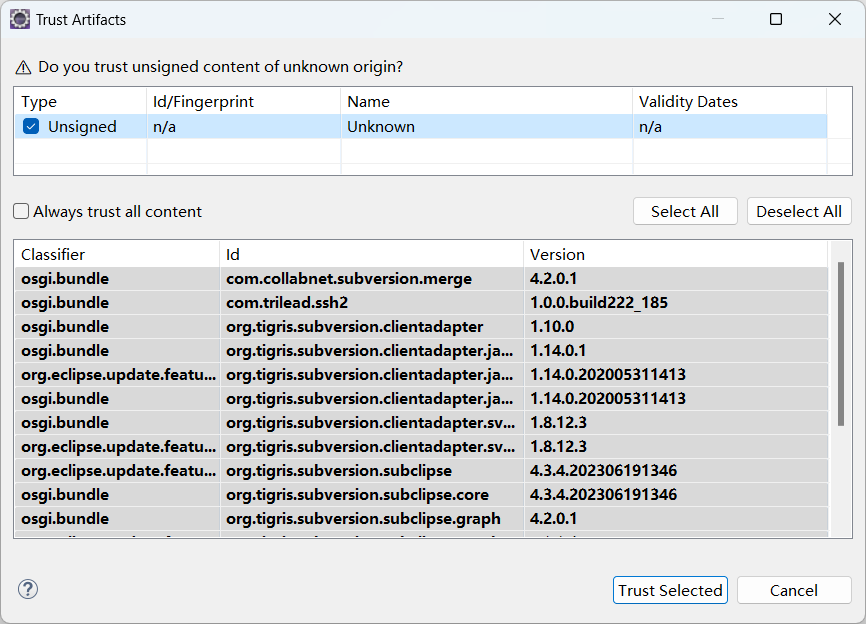
Task: Close the Trust Artifacts dialog
Action: pos(835,19)
